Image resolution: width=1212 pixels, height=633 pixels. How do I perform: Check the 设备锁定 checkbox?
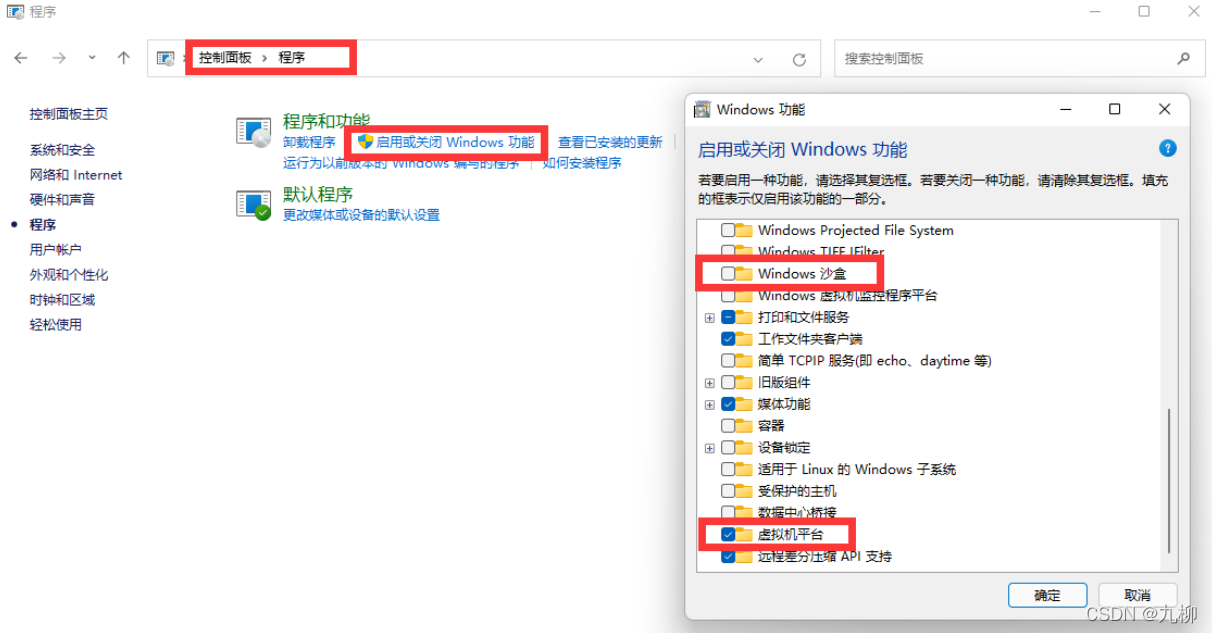click(x=728, y=447)
